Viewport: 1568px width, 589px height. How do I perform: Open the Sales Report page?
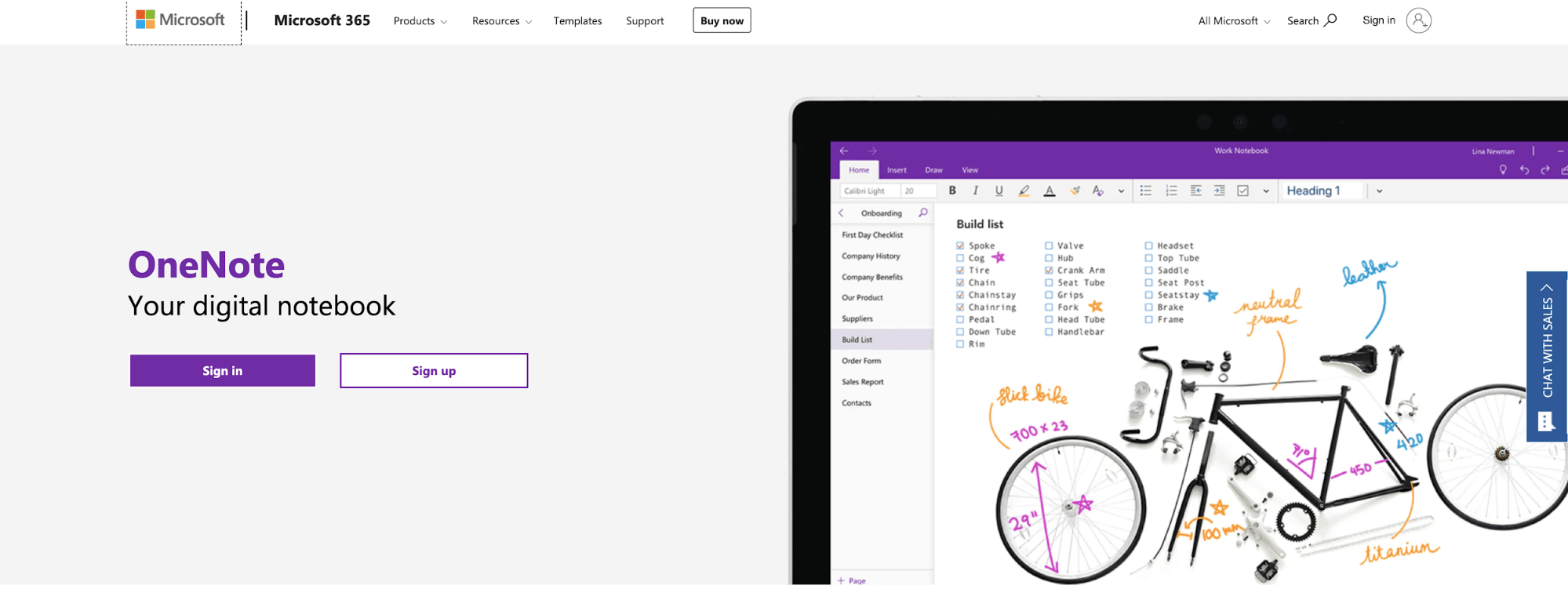863,382
